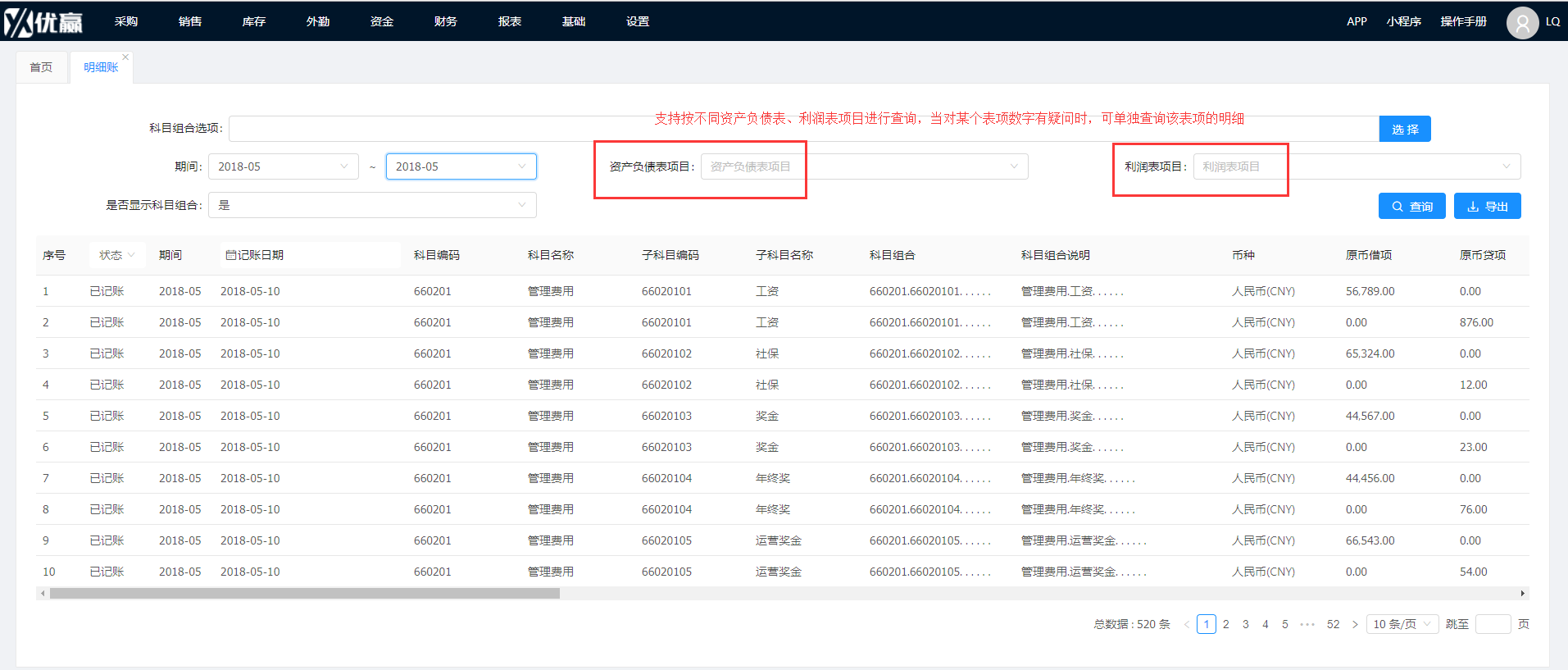The width and height of the screenshot is (1568, 670).
Task: Open the 库存 menu
Action: pyautogui.click(x=254, y=21)
